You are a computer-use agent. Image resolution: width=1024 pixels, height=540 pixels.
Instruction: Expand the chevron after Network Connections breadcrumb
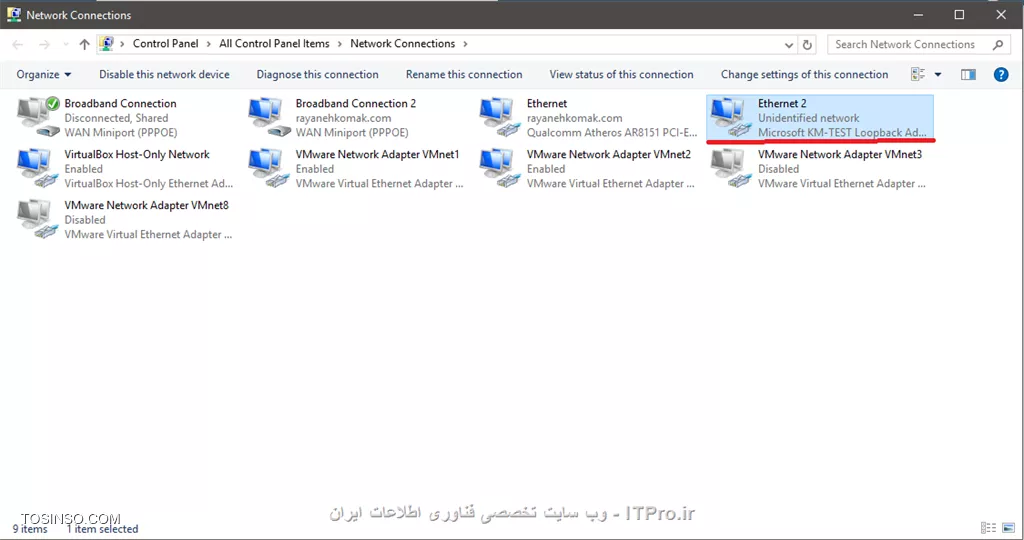[x=465, y=44]
